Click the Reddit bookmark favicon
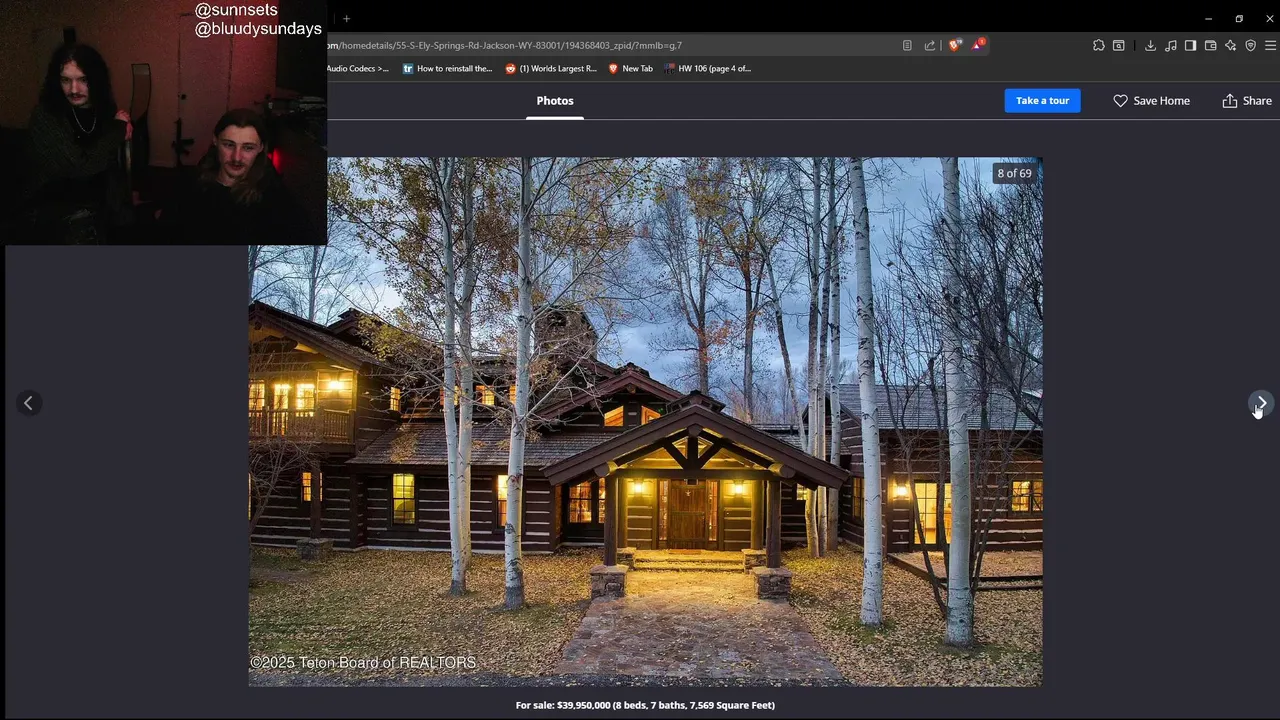 (x=510, y=69)
